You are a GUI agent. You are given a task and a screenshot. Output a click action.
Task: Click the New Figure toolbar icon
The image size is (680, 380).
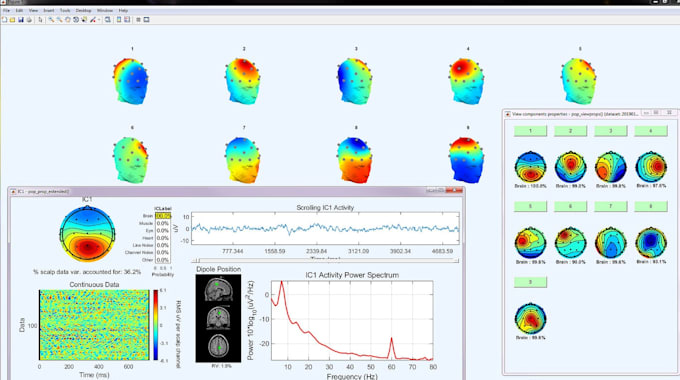tap(4, 20)
